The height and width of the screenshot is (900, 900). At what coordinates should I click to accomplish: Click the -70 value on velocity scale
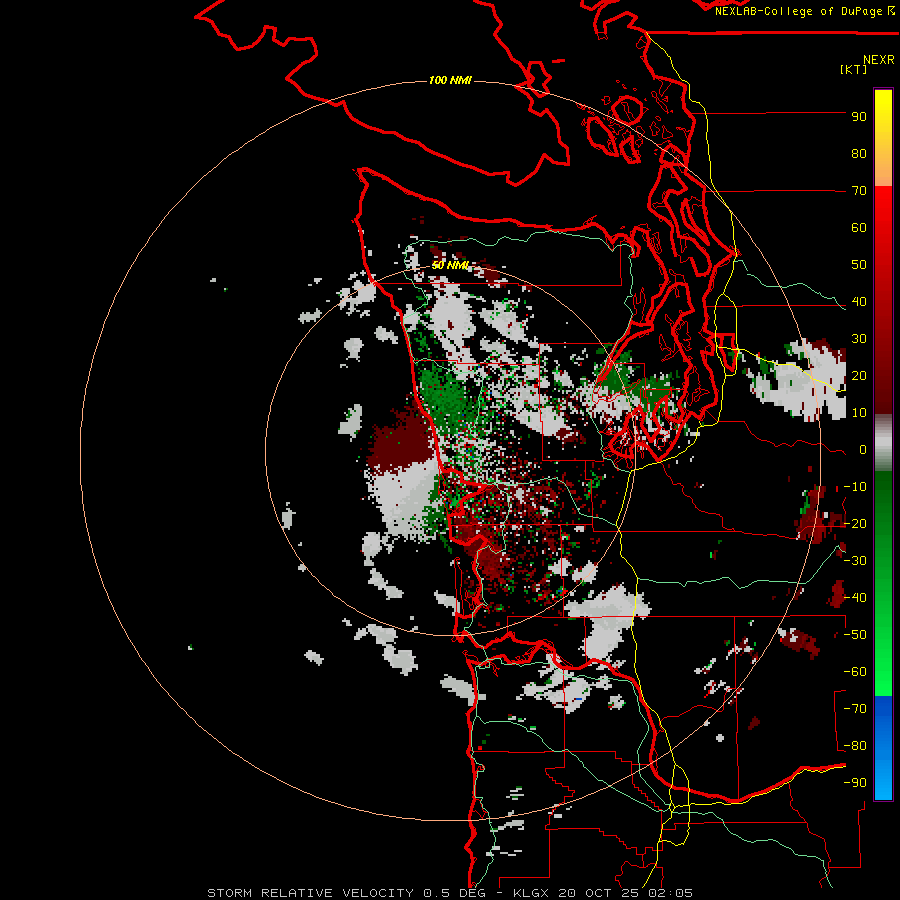pos(855,709)
